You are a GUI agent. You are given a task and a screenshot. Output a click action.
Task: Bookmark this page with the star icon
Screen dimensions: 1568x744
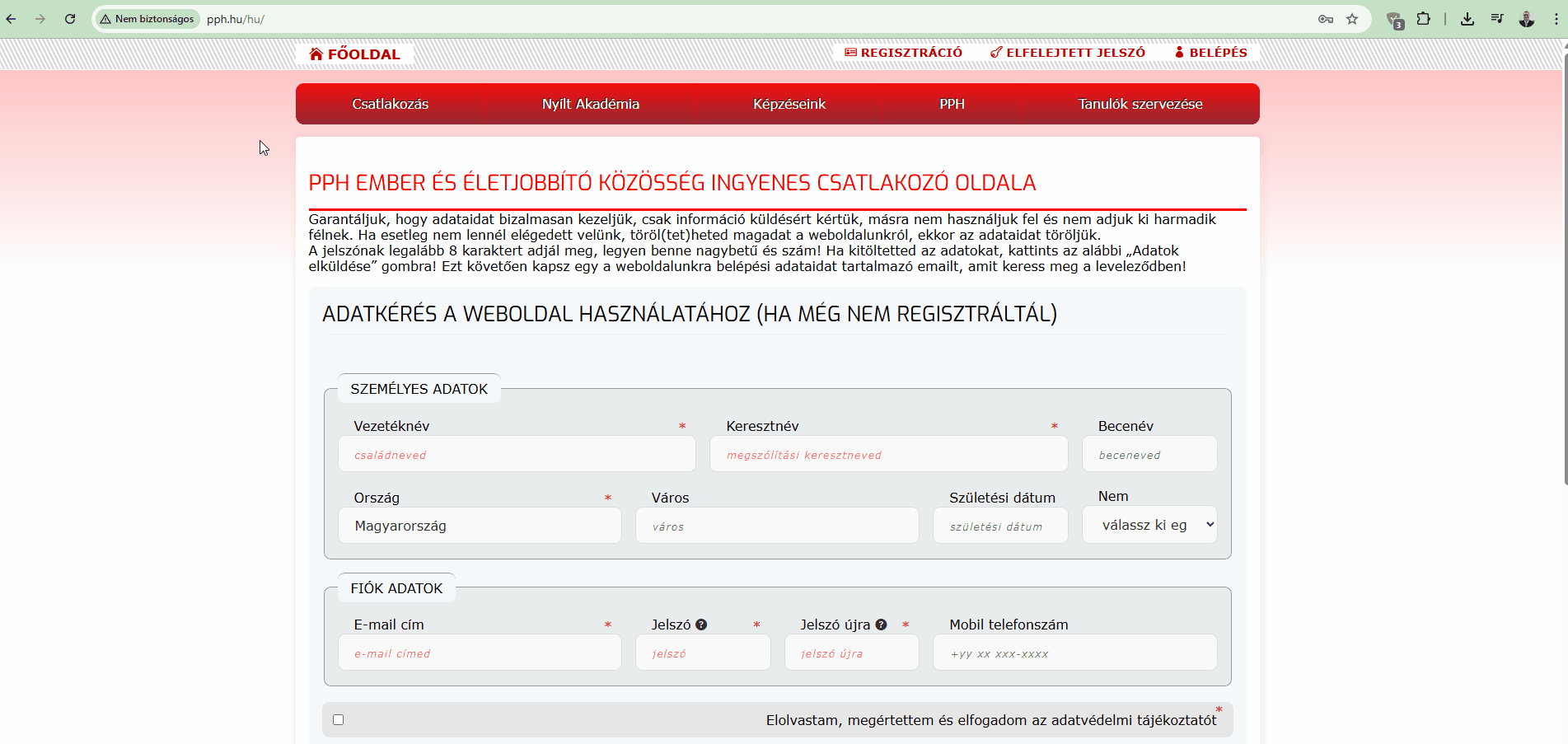(1352, 19)
